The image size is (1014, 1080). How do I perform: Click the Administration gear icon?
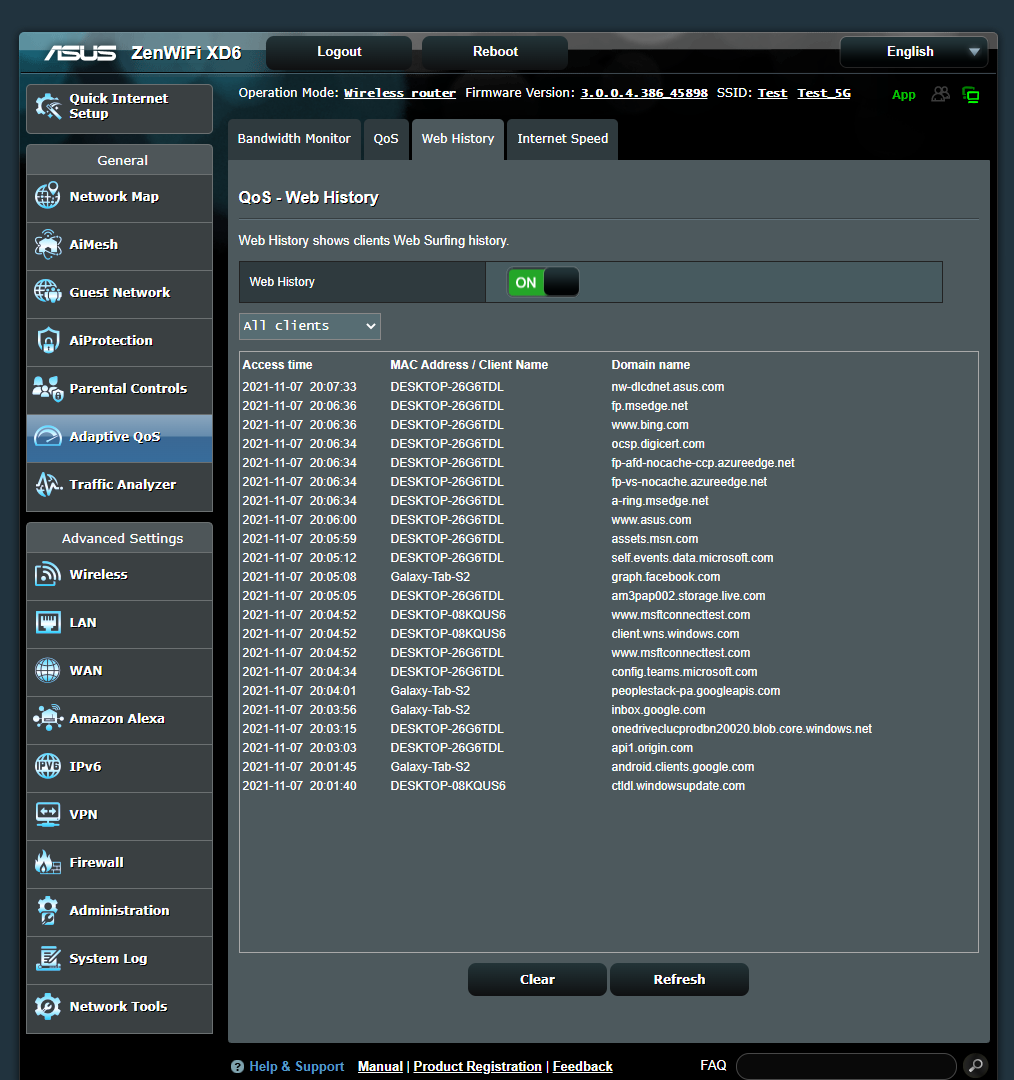click(x=48, y=910)
